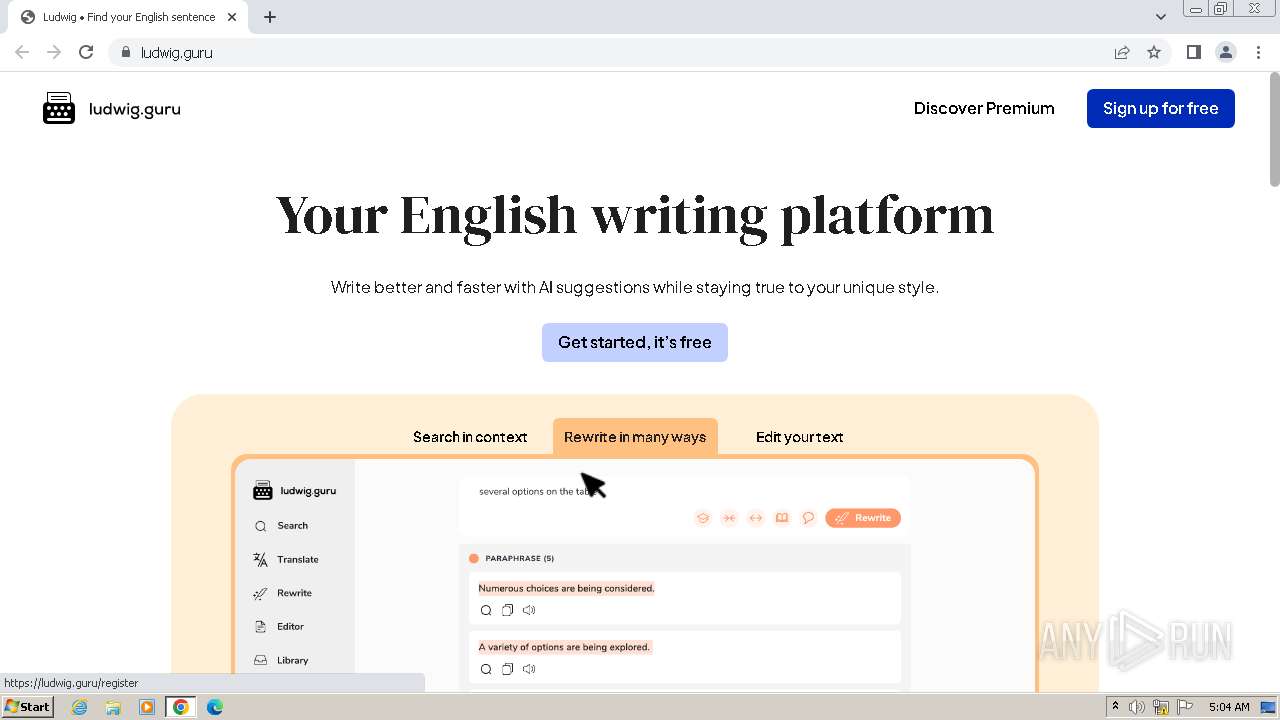The width and height of the screenshot is (1280, 720).
Task: Click the expand arrows icon in rewrite toolbar
Action: (756, 518)
